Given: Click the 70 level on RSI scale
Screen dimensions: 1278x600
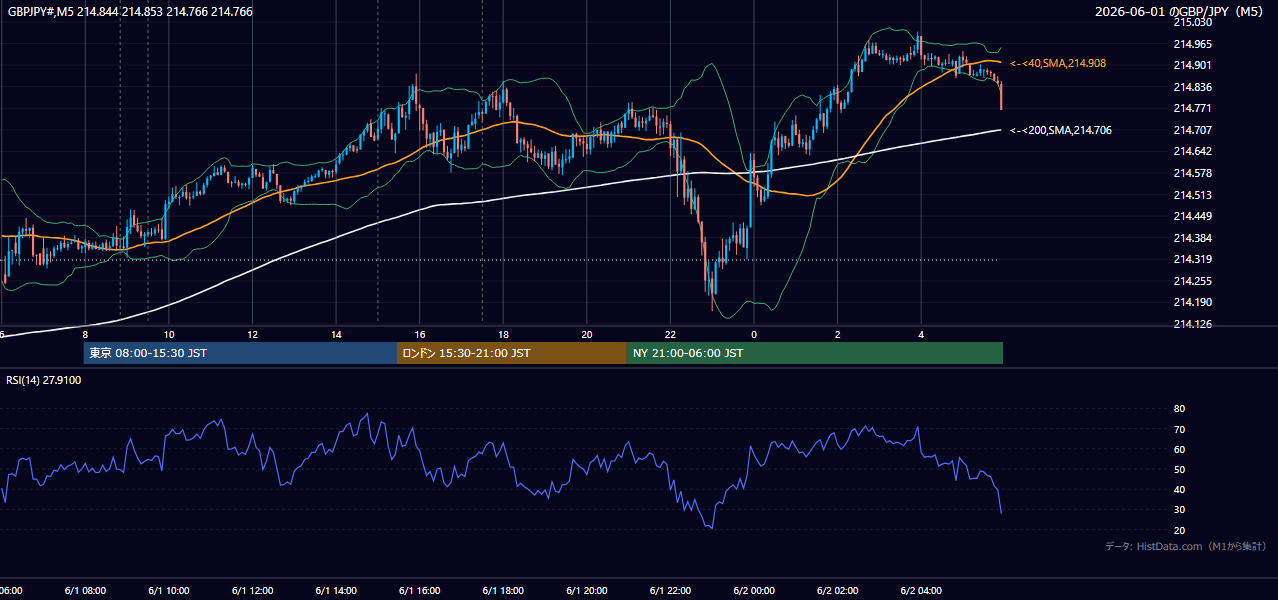Looking at the screenshot, I should [x=1179, y=429].
